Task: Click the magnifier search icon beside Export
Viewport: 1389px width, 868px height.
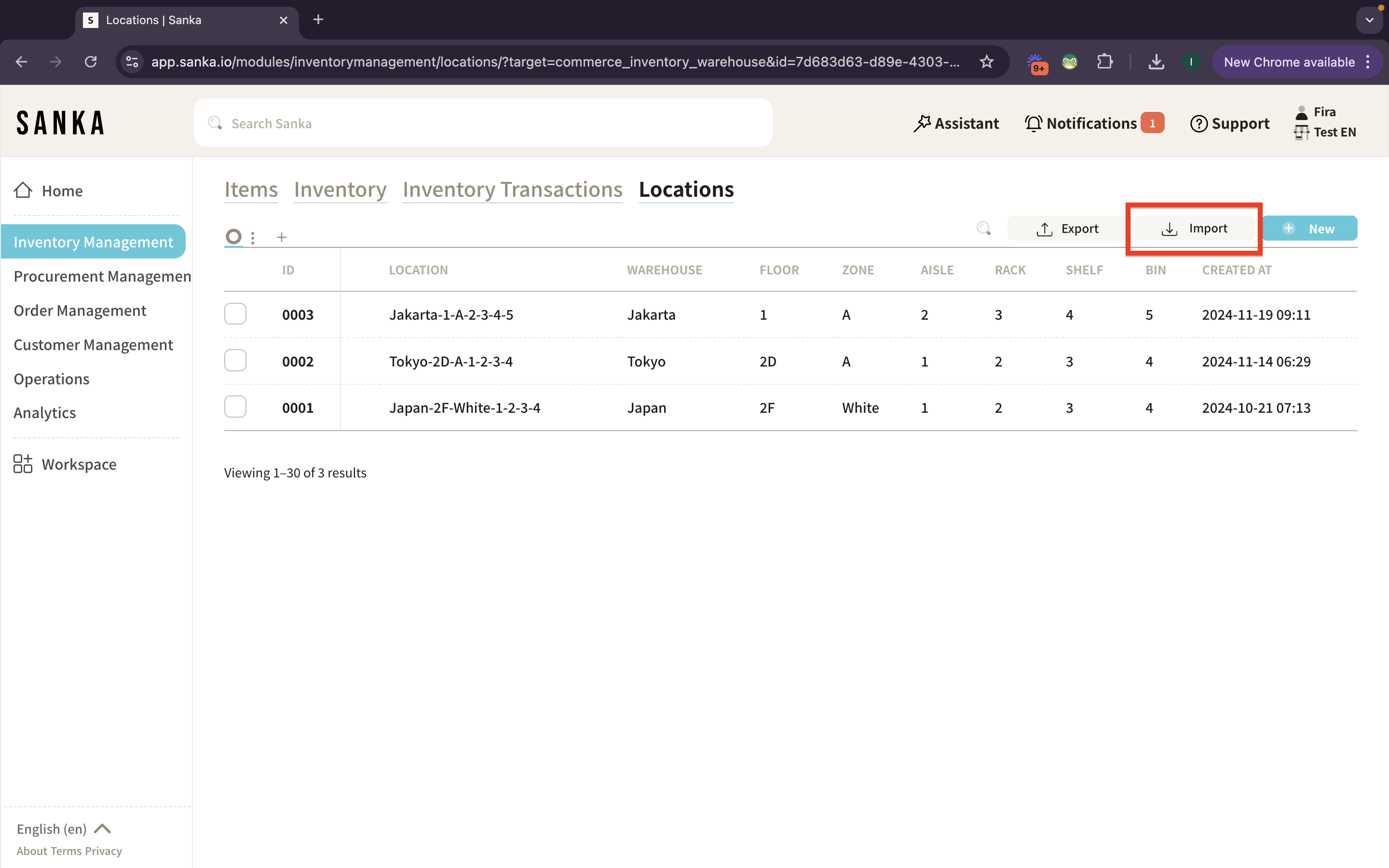Action: (x=983, y=229)
